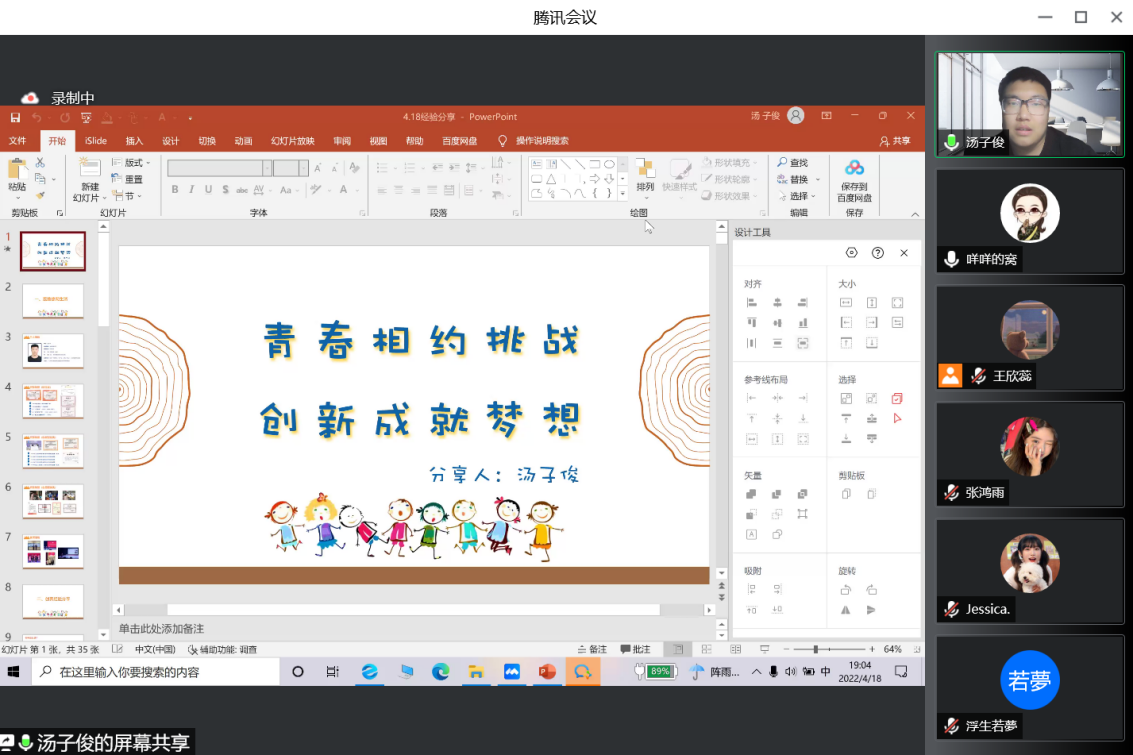This screenshot has height=755, width=1133.
Task: Click the Find (查找) magnifier button
Action: click(792, 163)
